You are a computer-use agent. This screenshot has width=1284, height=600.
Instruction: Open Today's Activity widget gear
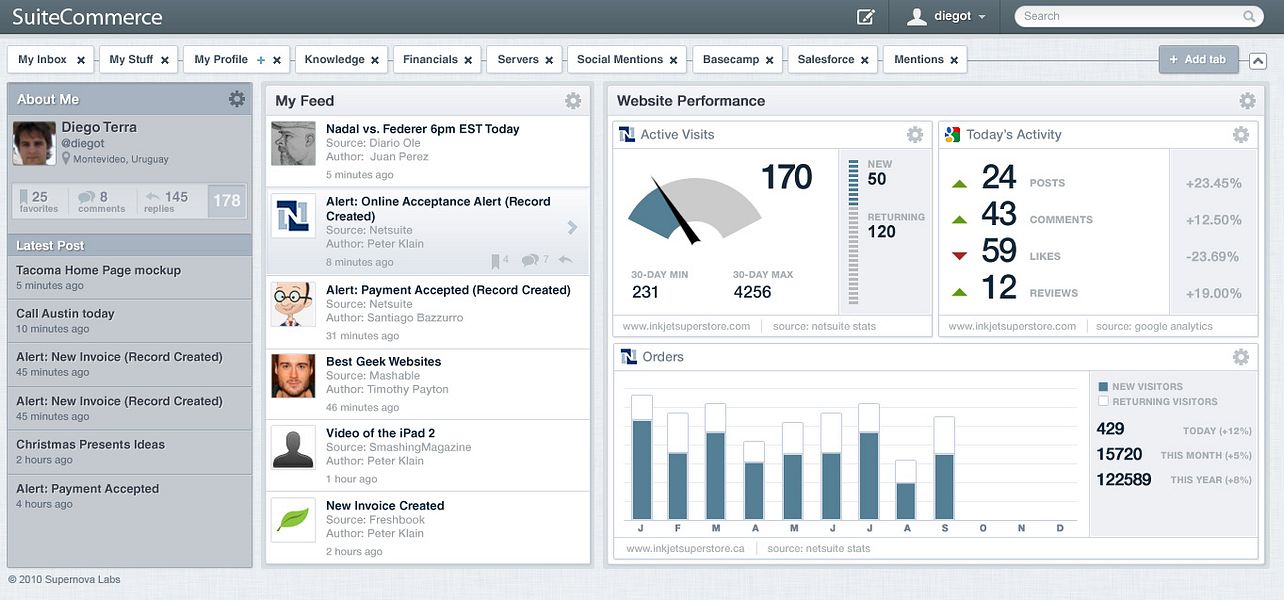pos(1241,135)
